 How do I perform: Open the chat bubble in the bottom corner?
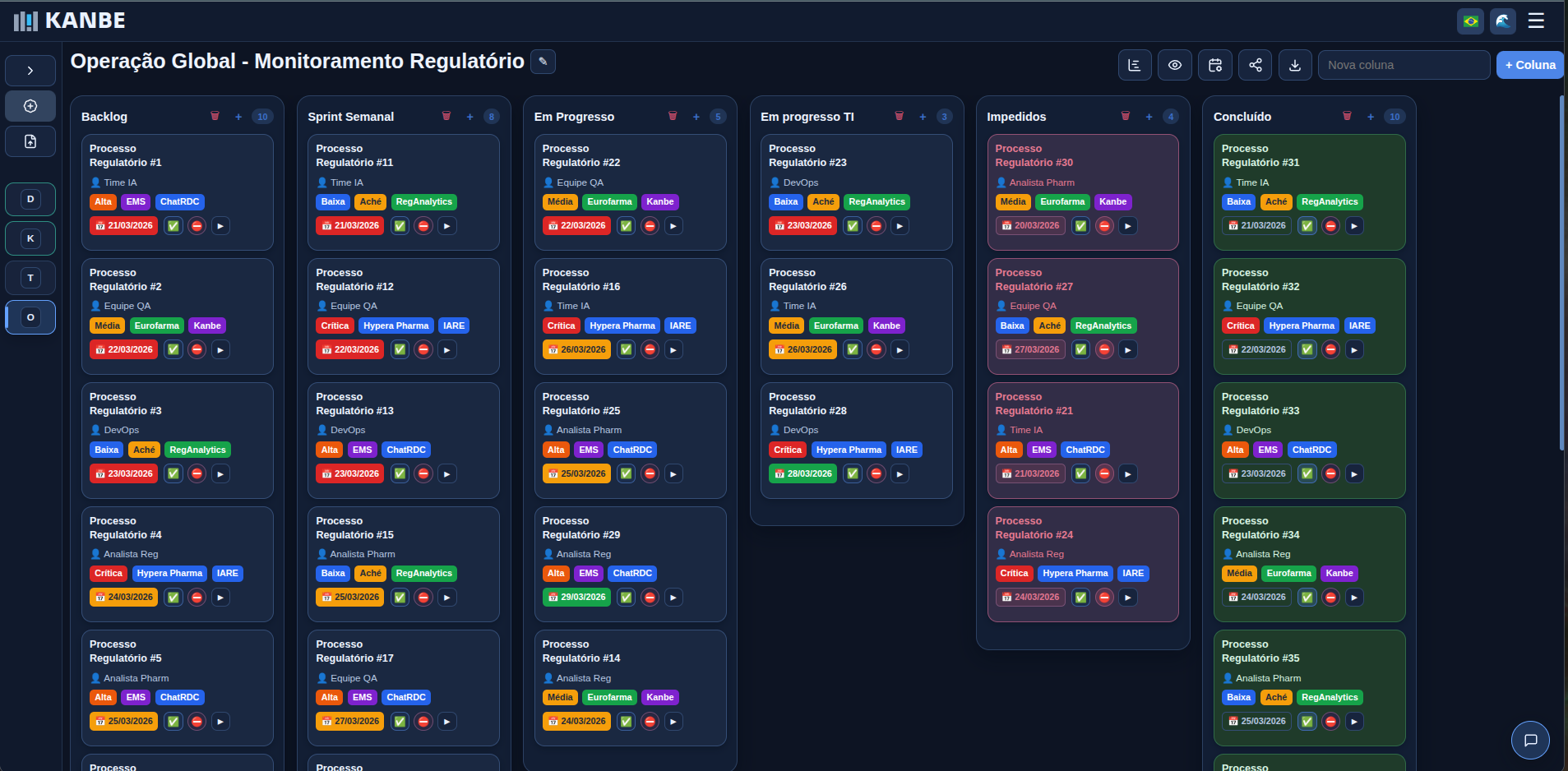(x=1531, y=740)
